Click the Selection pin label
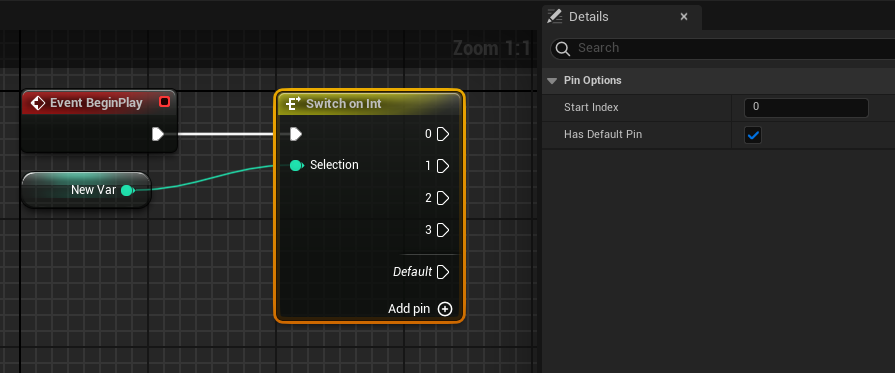This screenshot has height=373, width=895. pos(334,165)
